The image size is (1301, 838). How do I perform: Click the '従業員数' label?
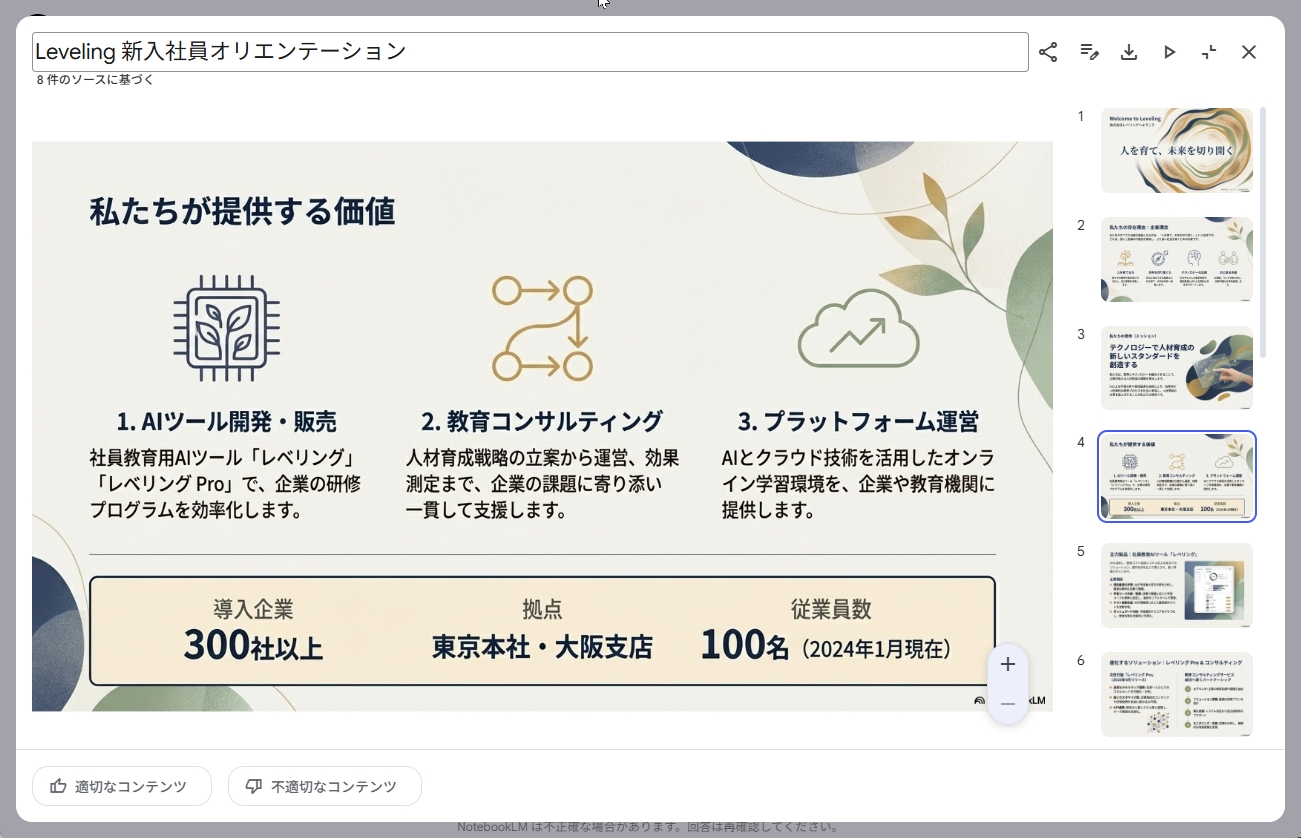coord(831,609)
